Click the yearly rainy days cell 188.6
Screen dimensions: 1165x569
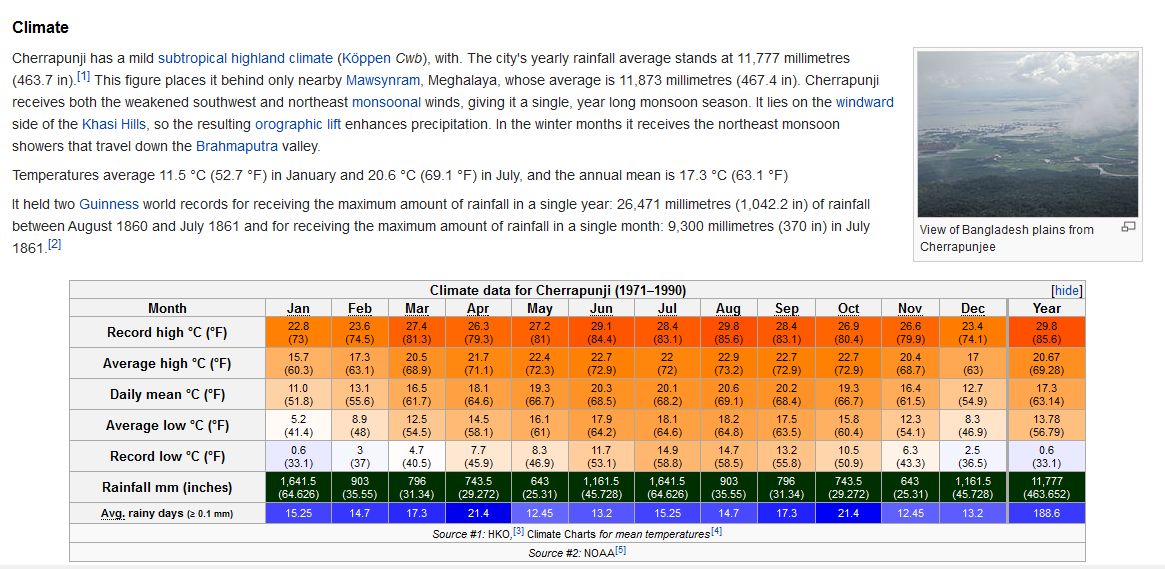pyautogui.click(x=1047, y=513)
